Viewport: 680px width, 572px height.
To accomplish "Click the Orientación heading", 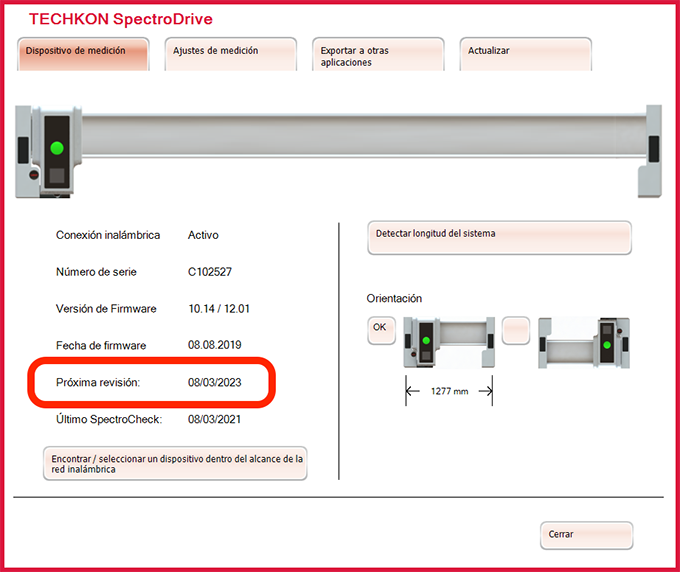I will (x=394, y=298).
